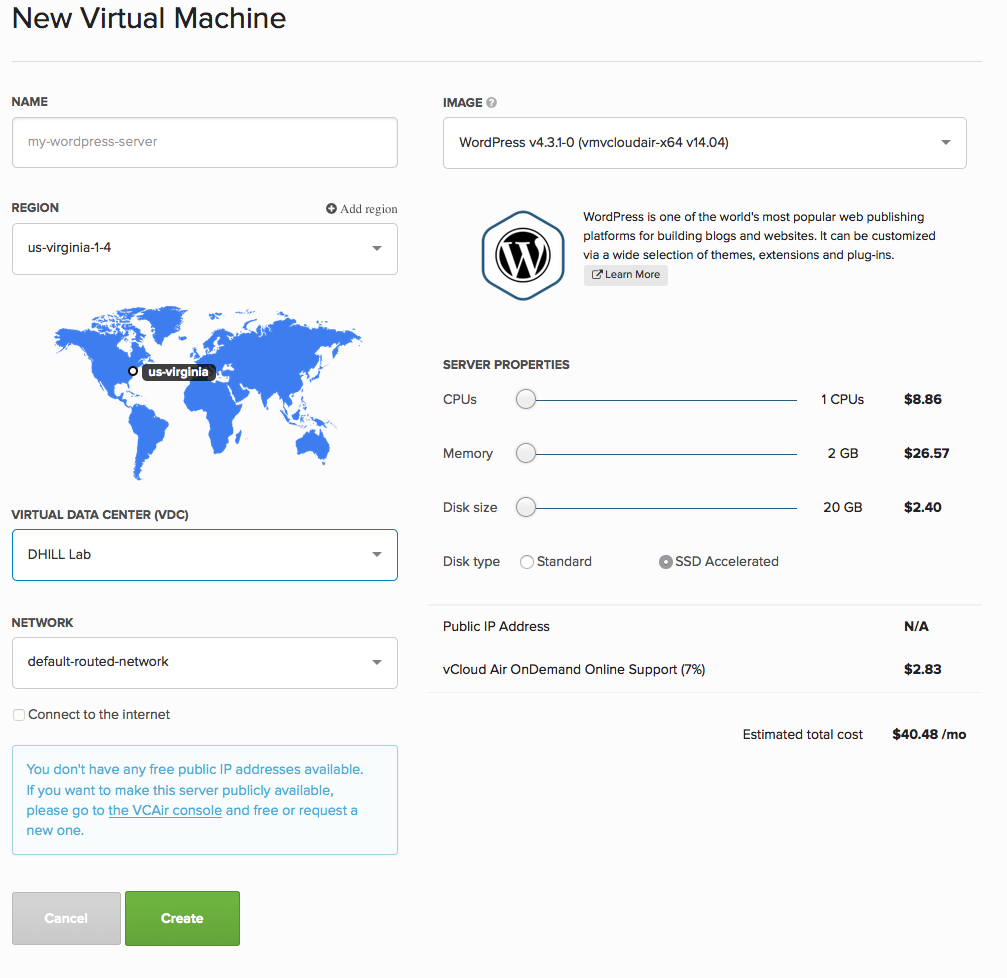Viewport: 1007px width, 978px height.
Task: Focus the Name input field
Action: [x=205, y=143]
